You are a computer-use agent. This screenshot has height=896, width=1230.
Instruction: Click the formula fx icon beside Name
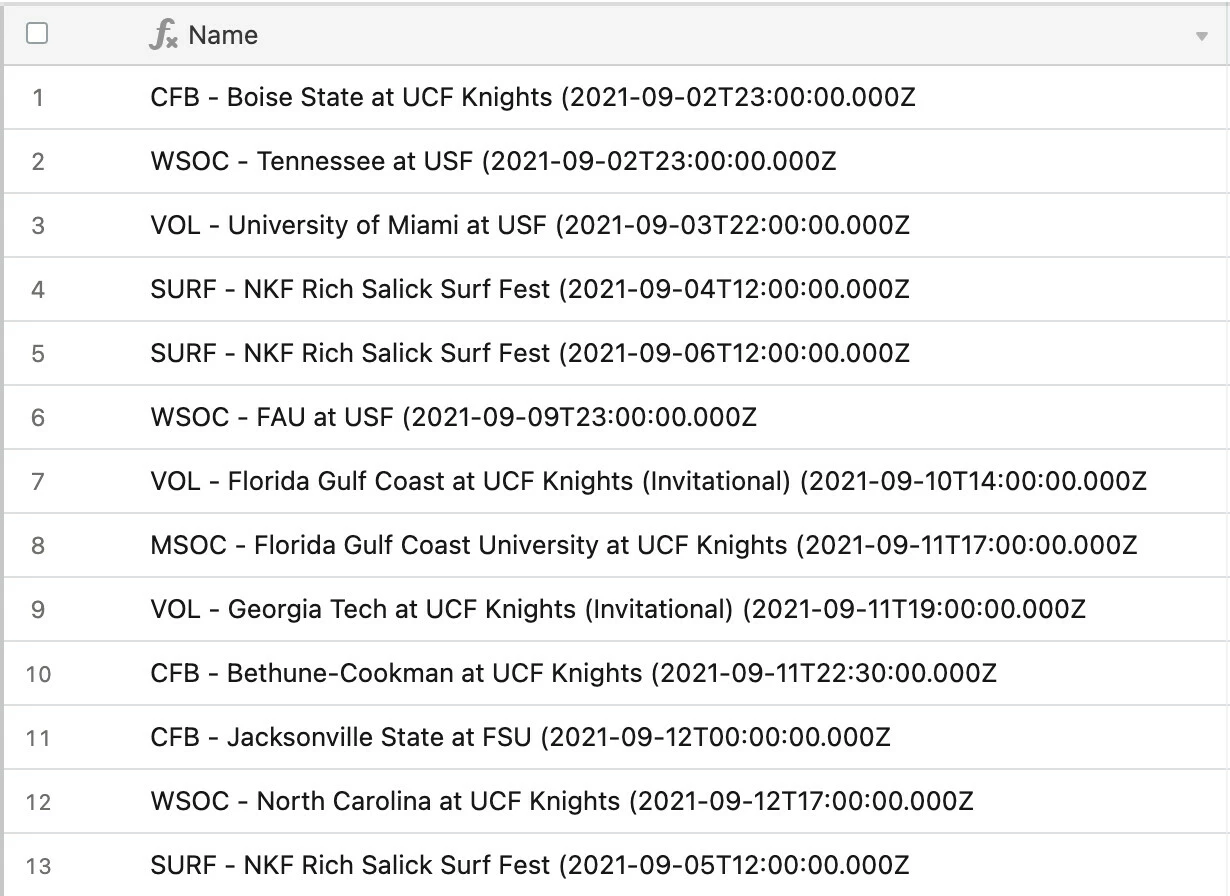[x=163, y=35]
